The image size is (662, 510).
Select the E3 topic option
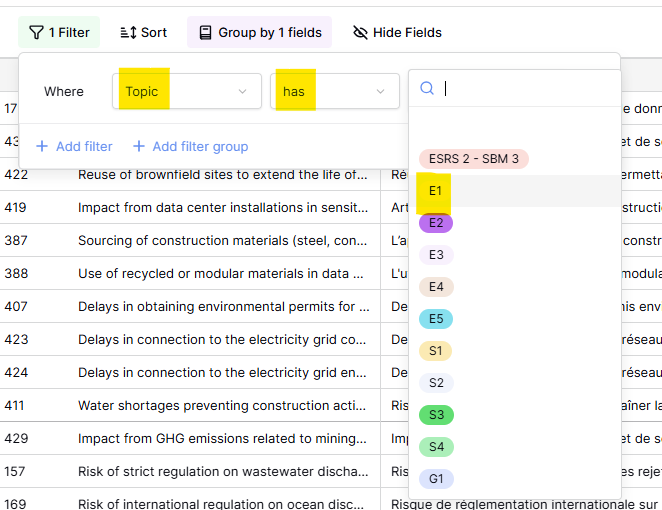(436, 255)
